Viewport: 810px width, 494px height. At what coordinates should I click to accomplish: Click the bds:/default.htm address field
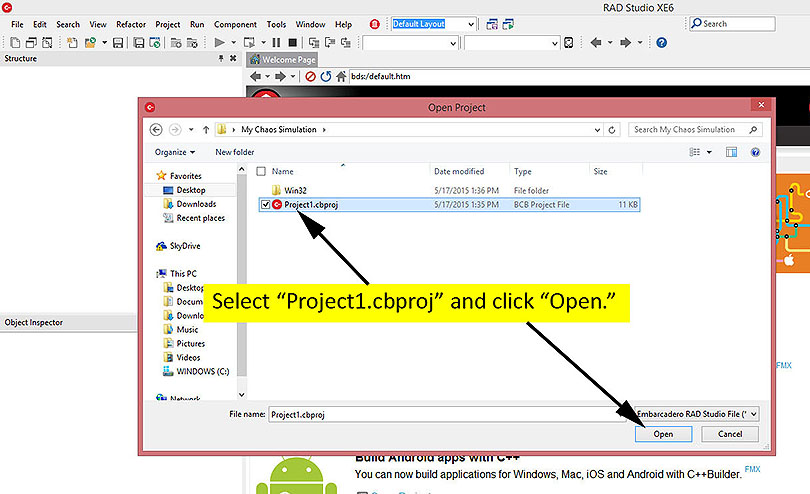click(579, 76)
